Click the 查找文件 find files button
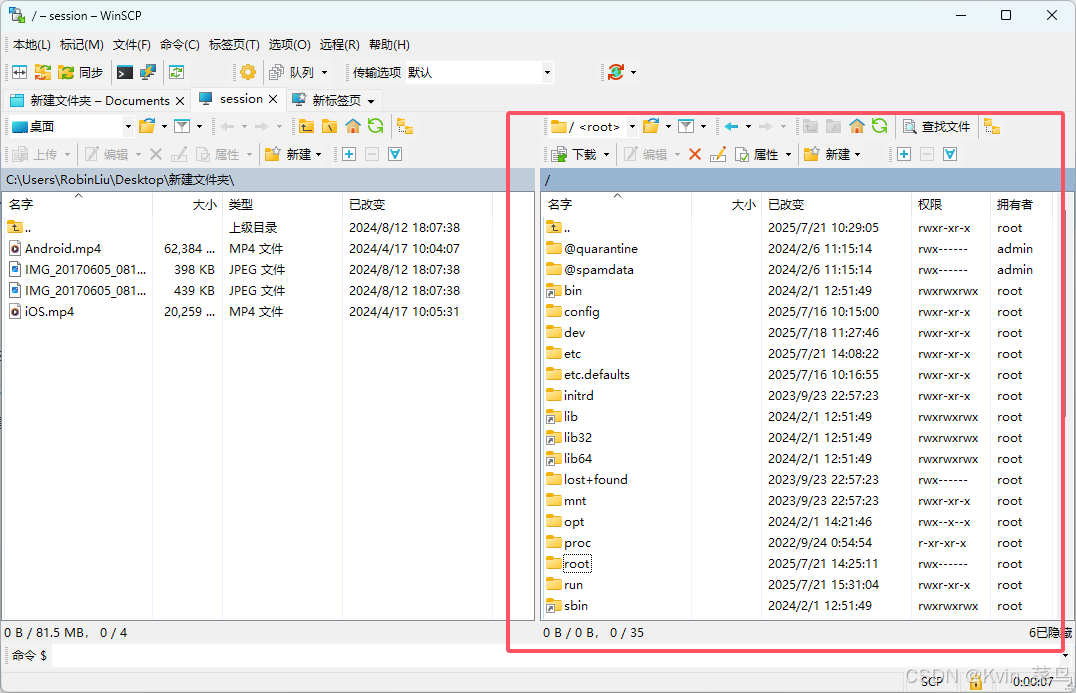Viewport: 1076px width, 693px height. click(937, 126)
